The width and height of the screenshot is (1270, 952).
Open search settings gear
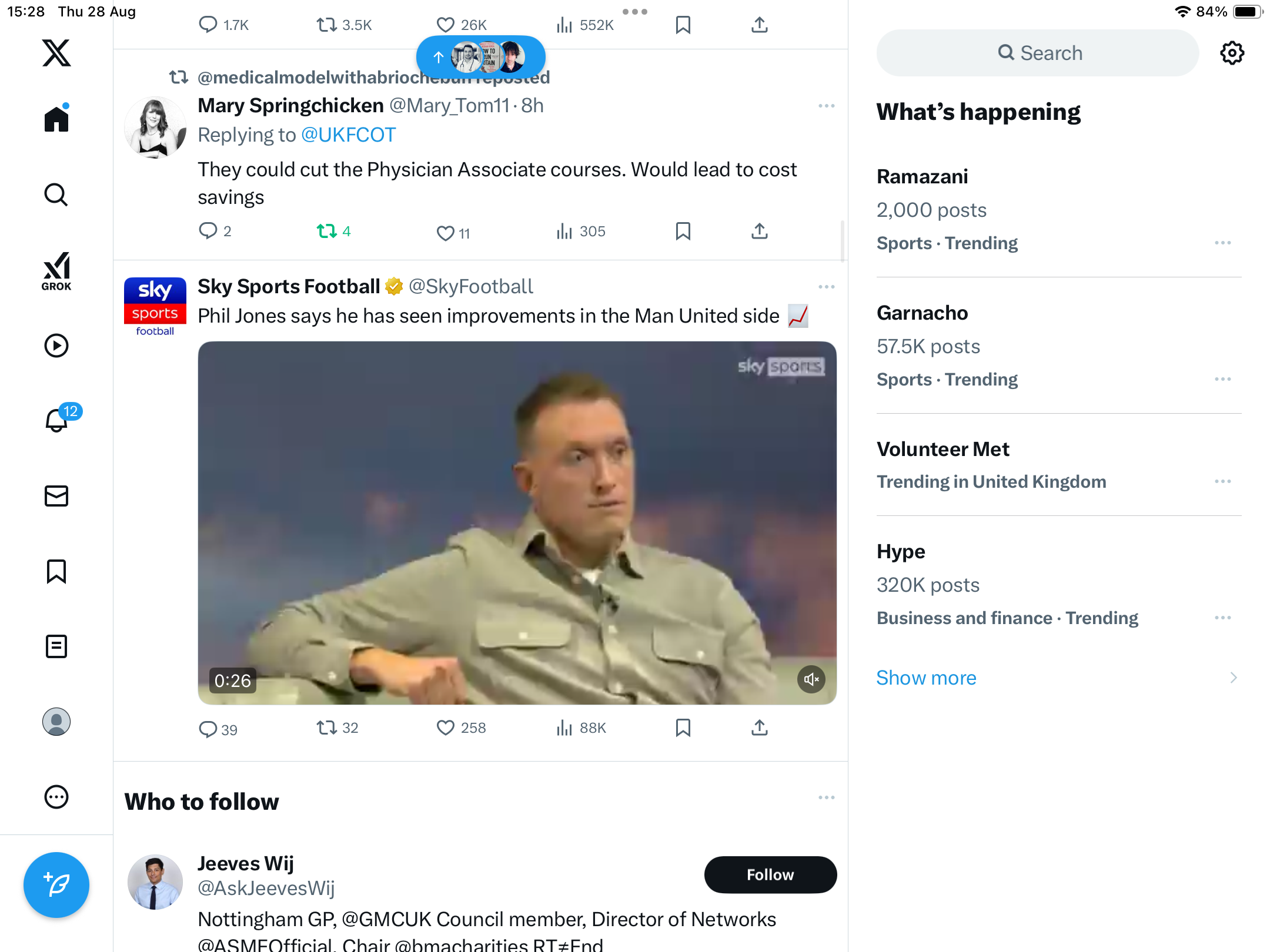[1232, 53]
